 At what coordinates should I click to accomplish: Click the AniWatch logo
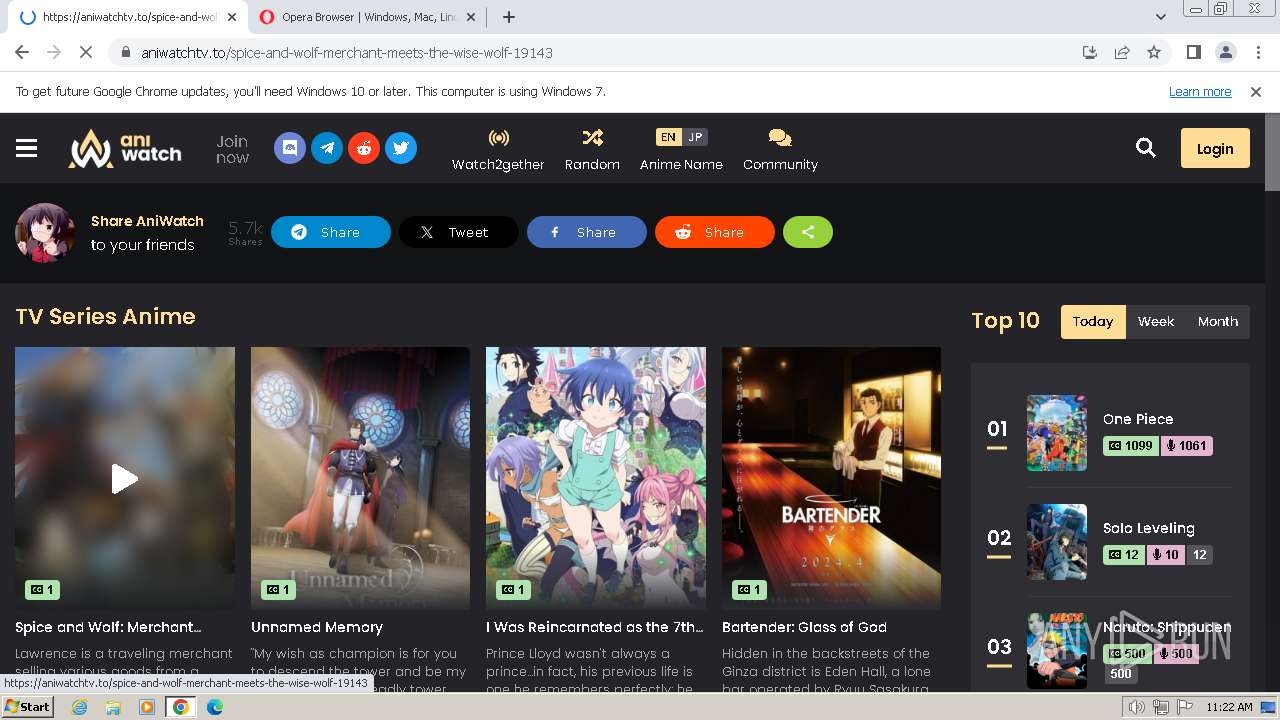[x=125, y=148]
